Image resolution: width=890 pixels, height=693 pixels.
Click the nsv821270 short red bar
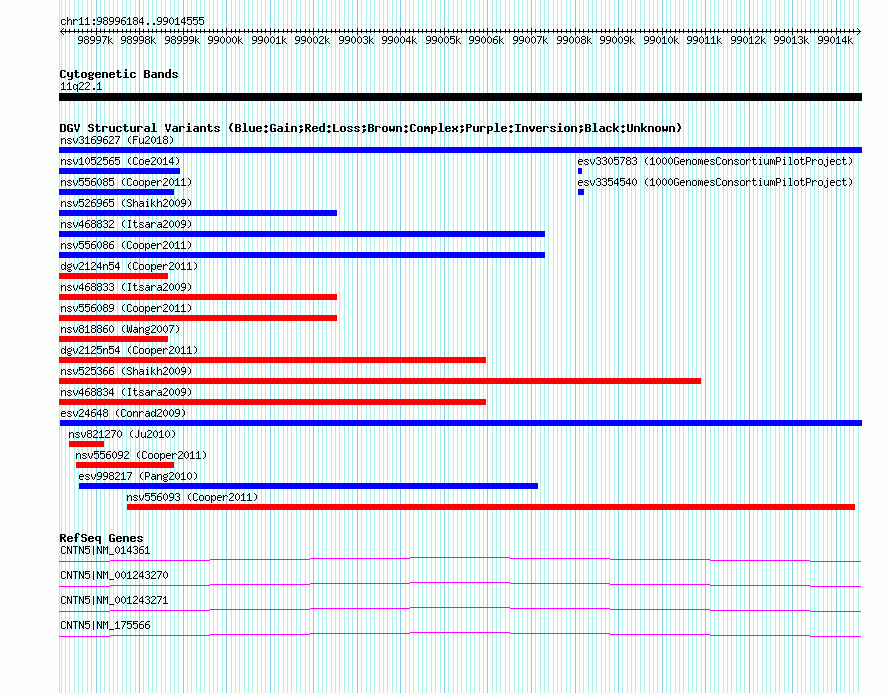coord(86,444)
